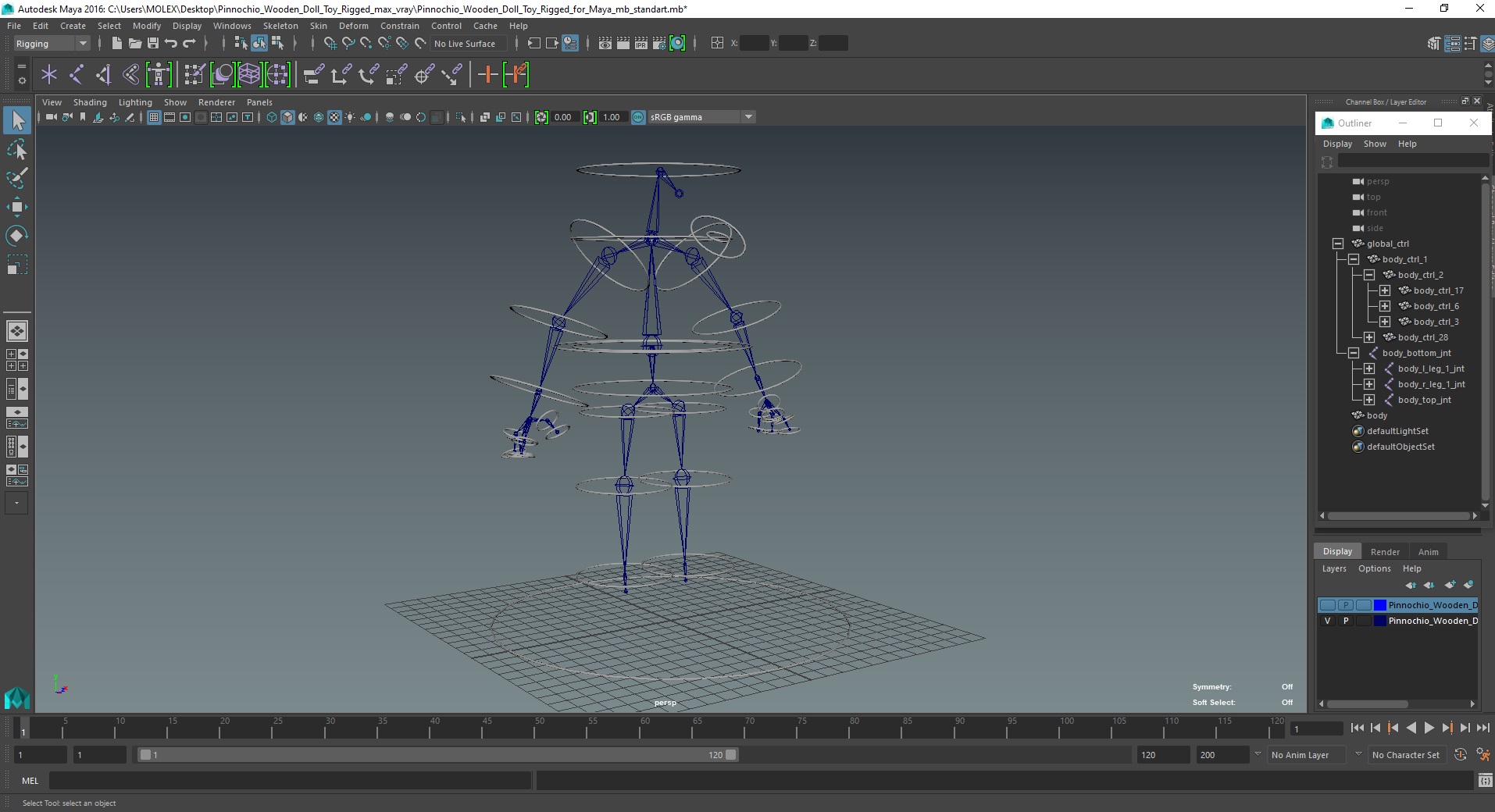Open the HumanIK character shelf icon

tap(159, 75)
